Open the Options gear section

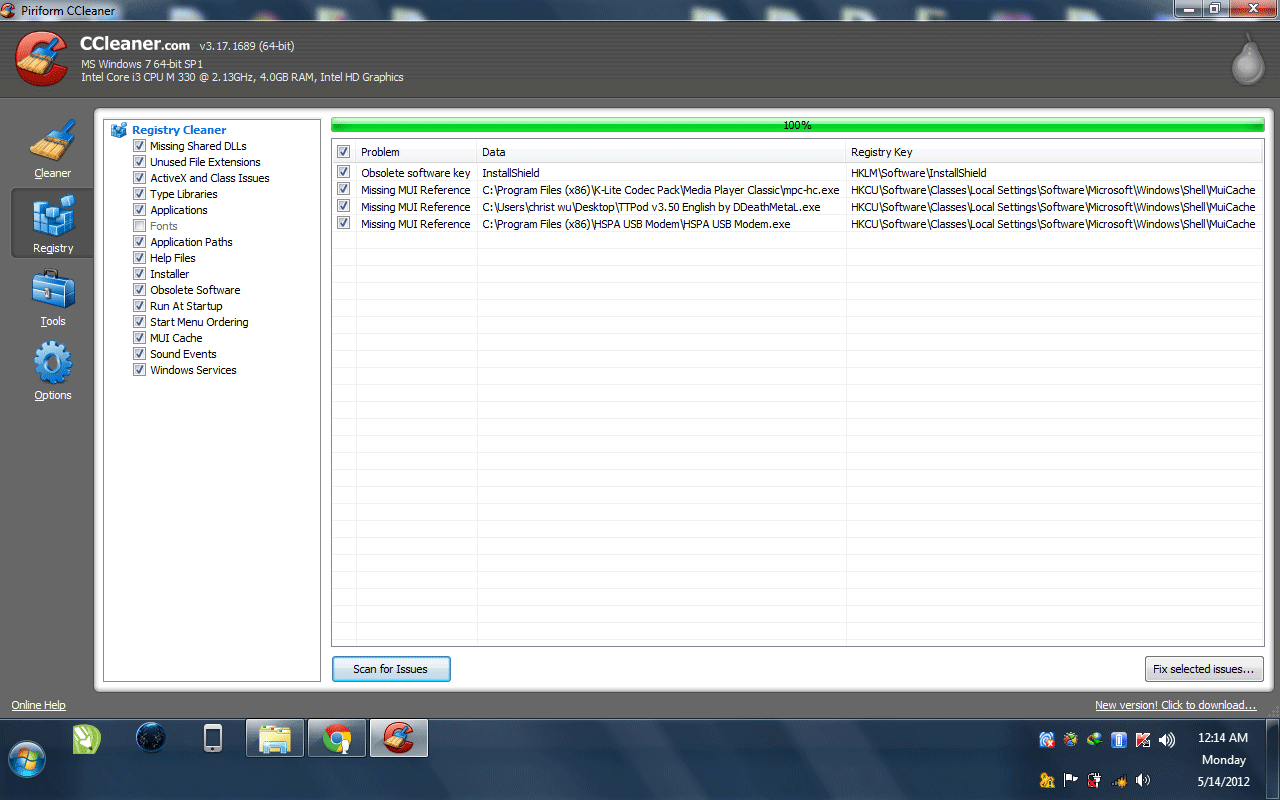pos(52,370)
